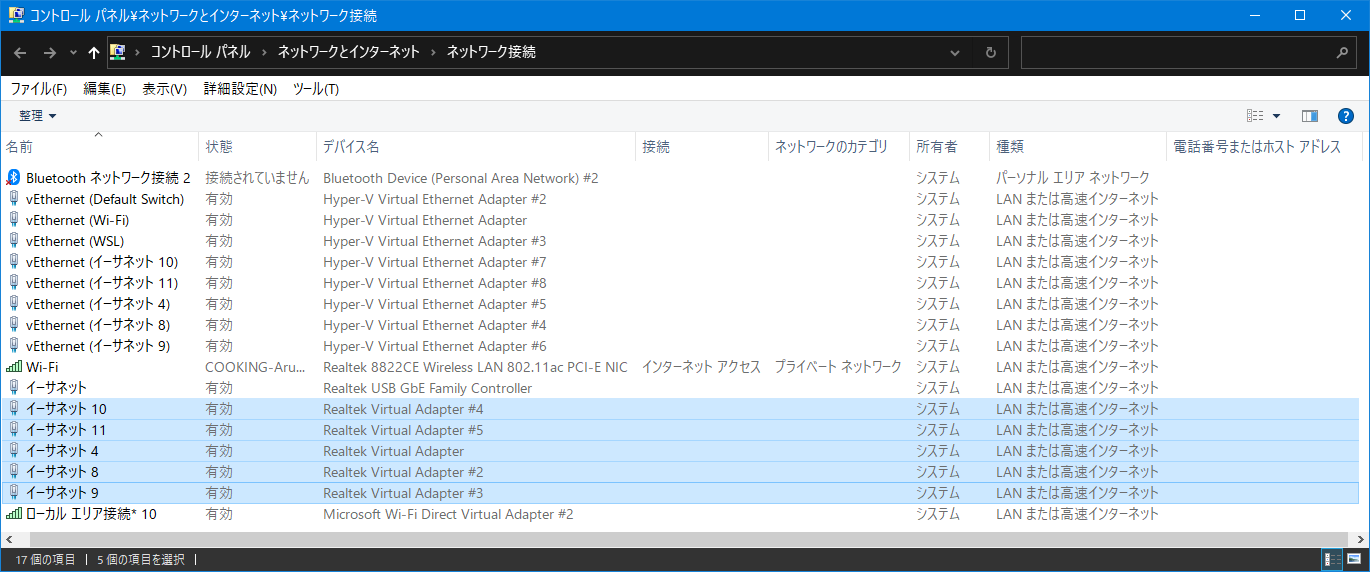
Task: Select the vEthernet (Default Switch) adapter icon
Action: click(13, 199)
